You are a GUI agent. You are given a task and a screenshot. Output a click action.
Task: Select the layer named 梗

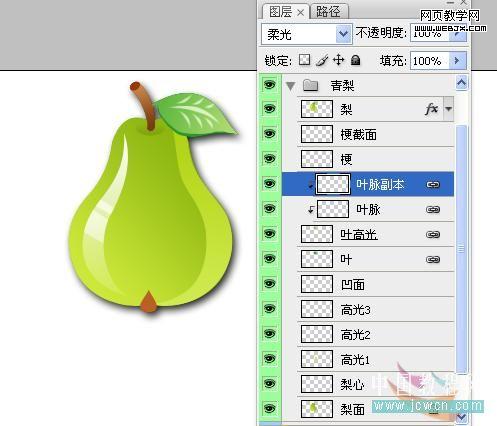coord(346,159)
